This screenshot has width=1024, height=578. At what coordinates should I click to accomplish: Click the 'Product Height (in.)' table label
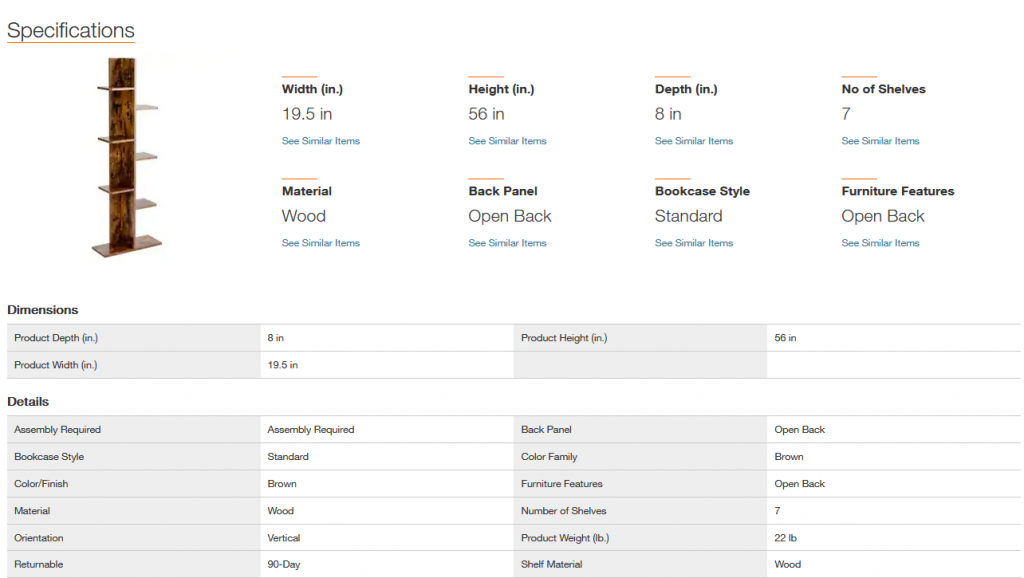[x=564, y=338]
